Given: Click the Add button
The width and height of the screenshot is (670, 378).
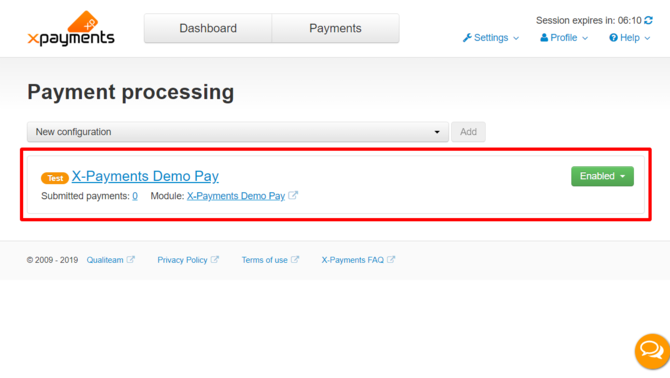Looking at the screenshot, I should pyautogui.click(x=468, y=132).
